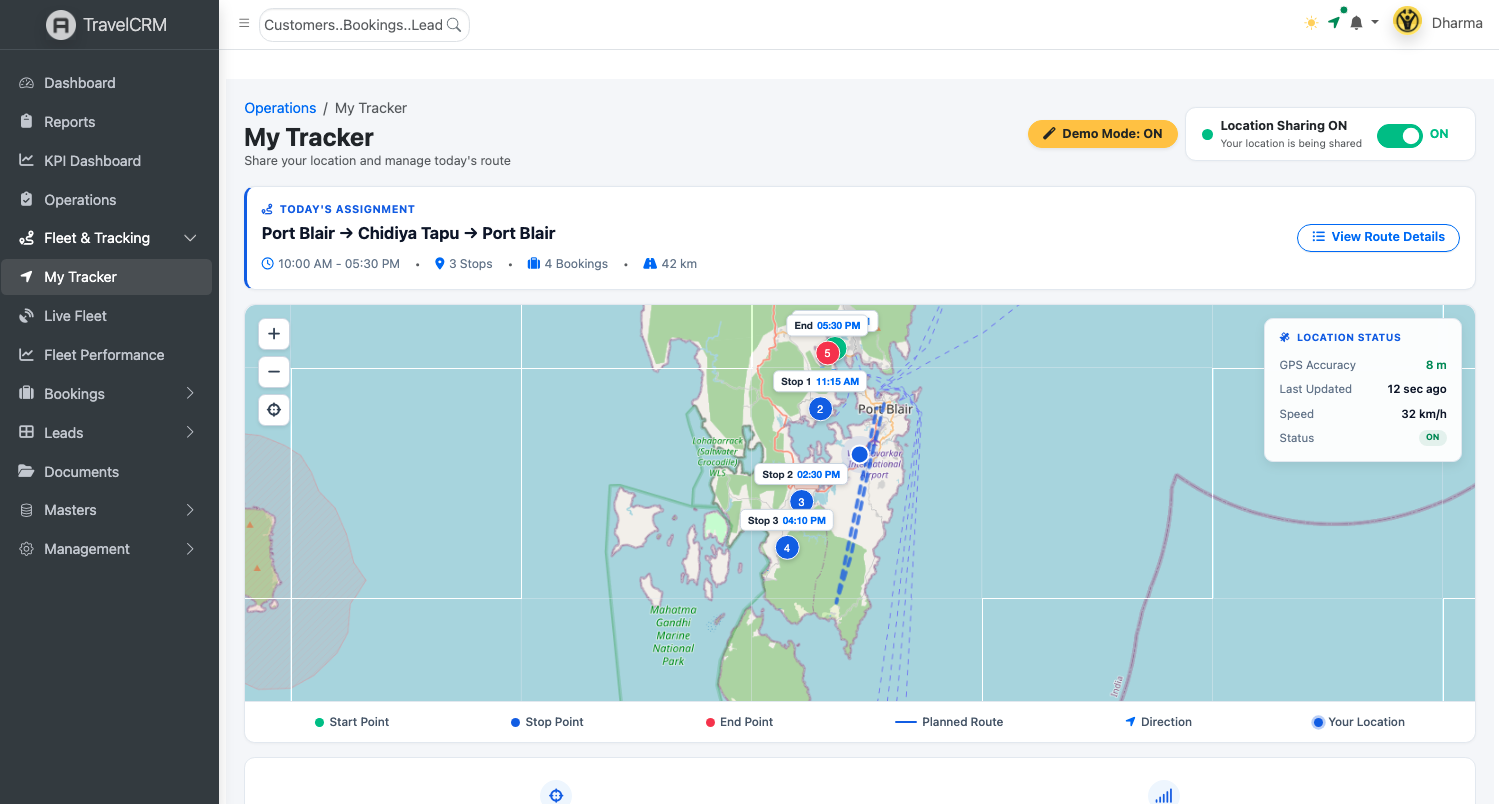Click the Bookings suitcase icon
1499x804 pixels.
point(27,394)
